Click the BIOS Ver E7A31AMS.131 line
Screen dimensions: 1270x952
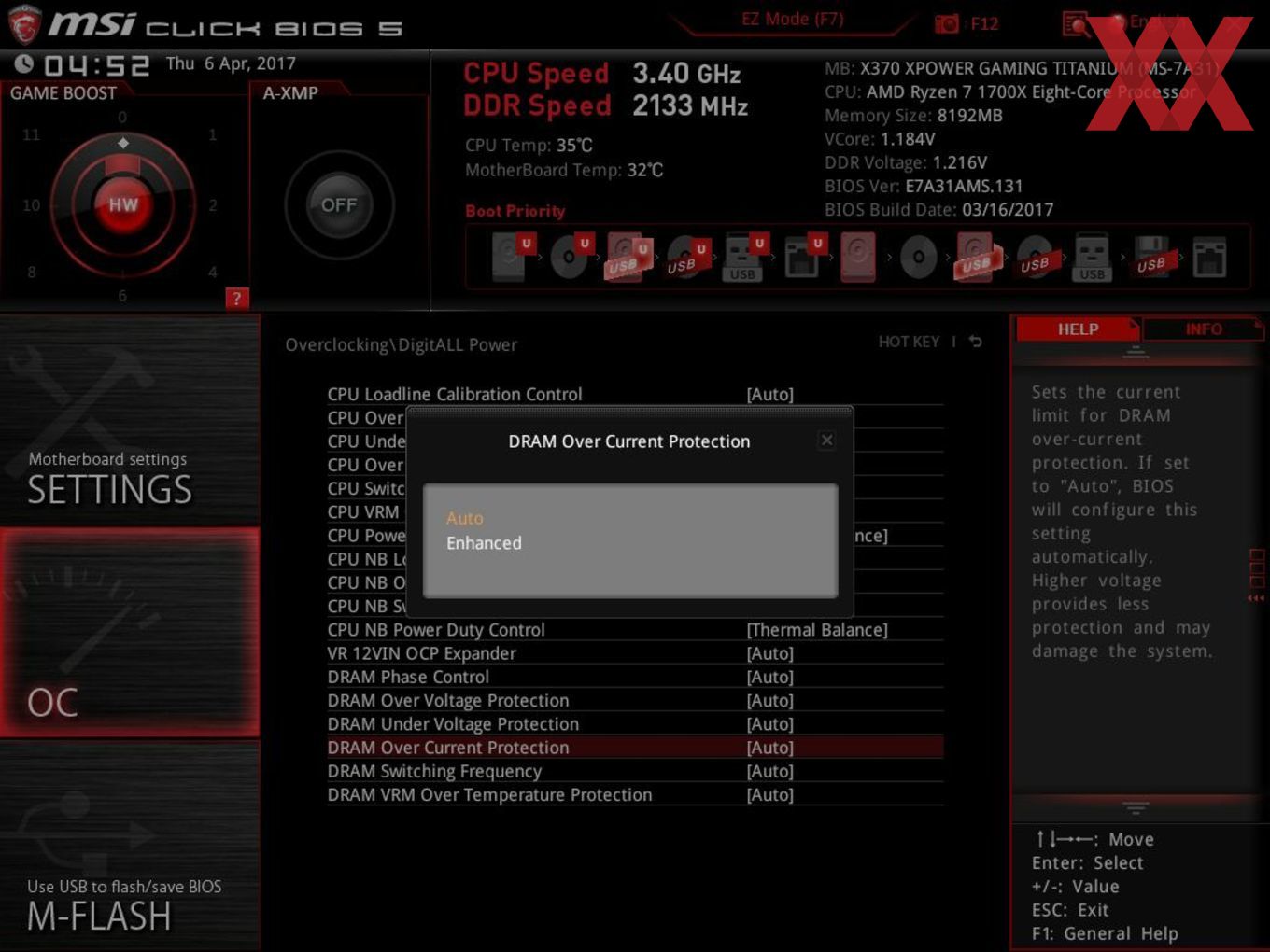924,186
